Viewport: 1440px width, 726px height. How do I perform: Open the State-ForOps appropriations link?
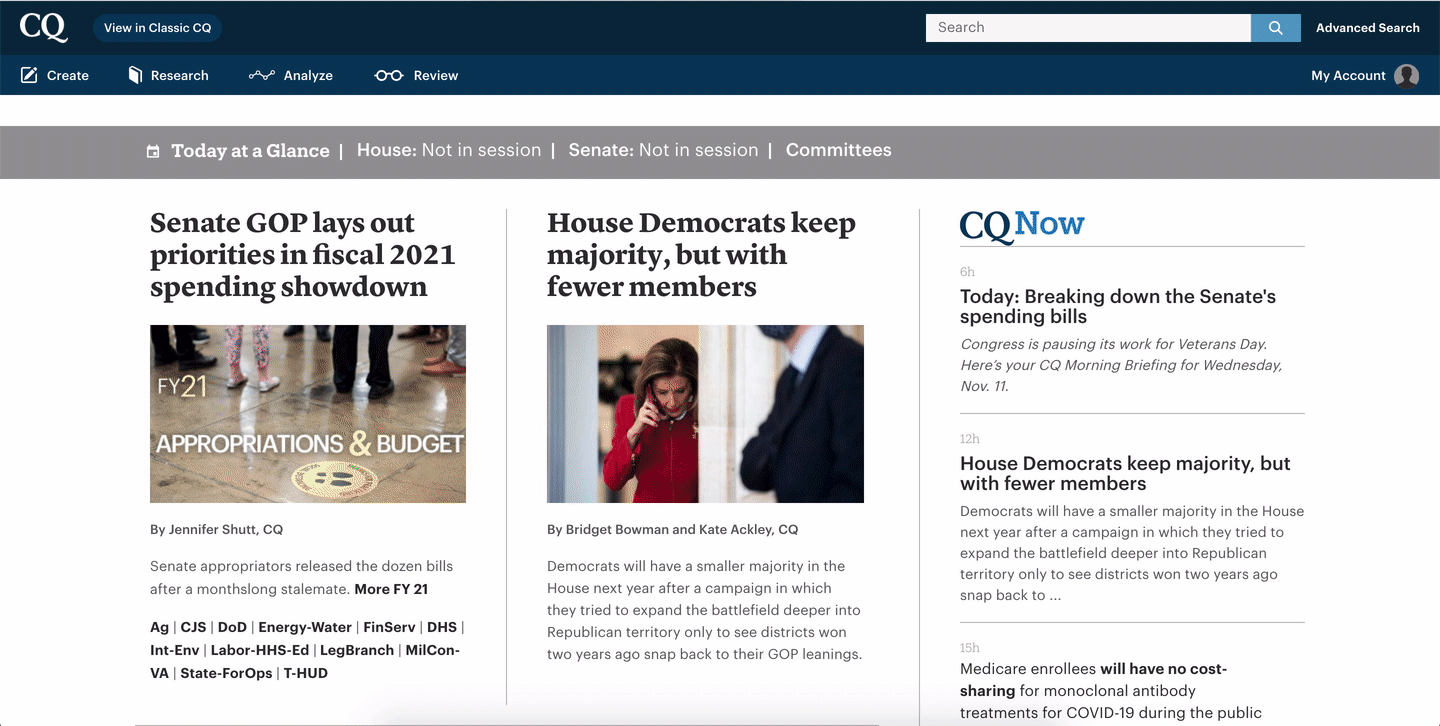coord(226,673)
